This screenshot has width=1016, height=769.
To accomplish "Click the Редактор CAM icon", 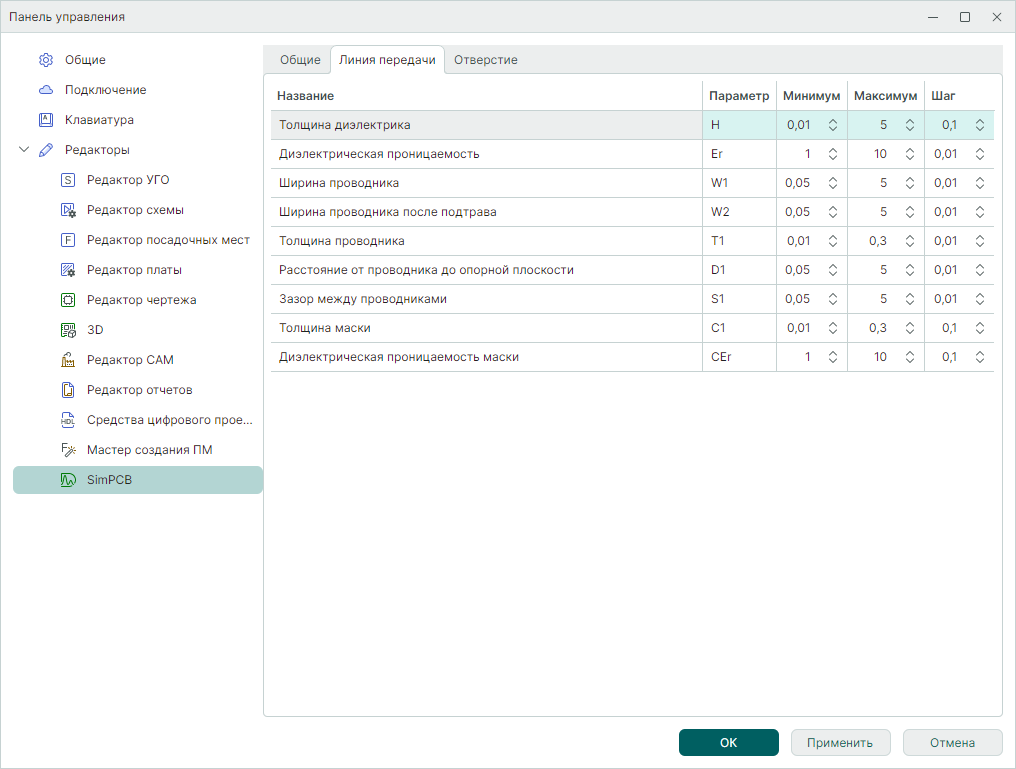I will pyautogui.click(x=68, y=360).
